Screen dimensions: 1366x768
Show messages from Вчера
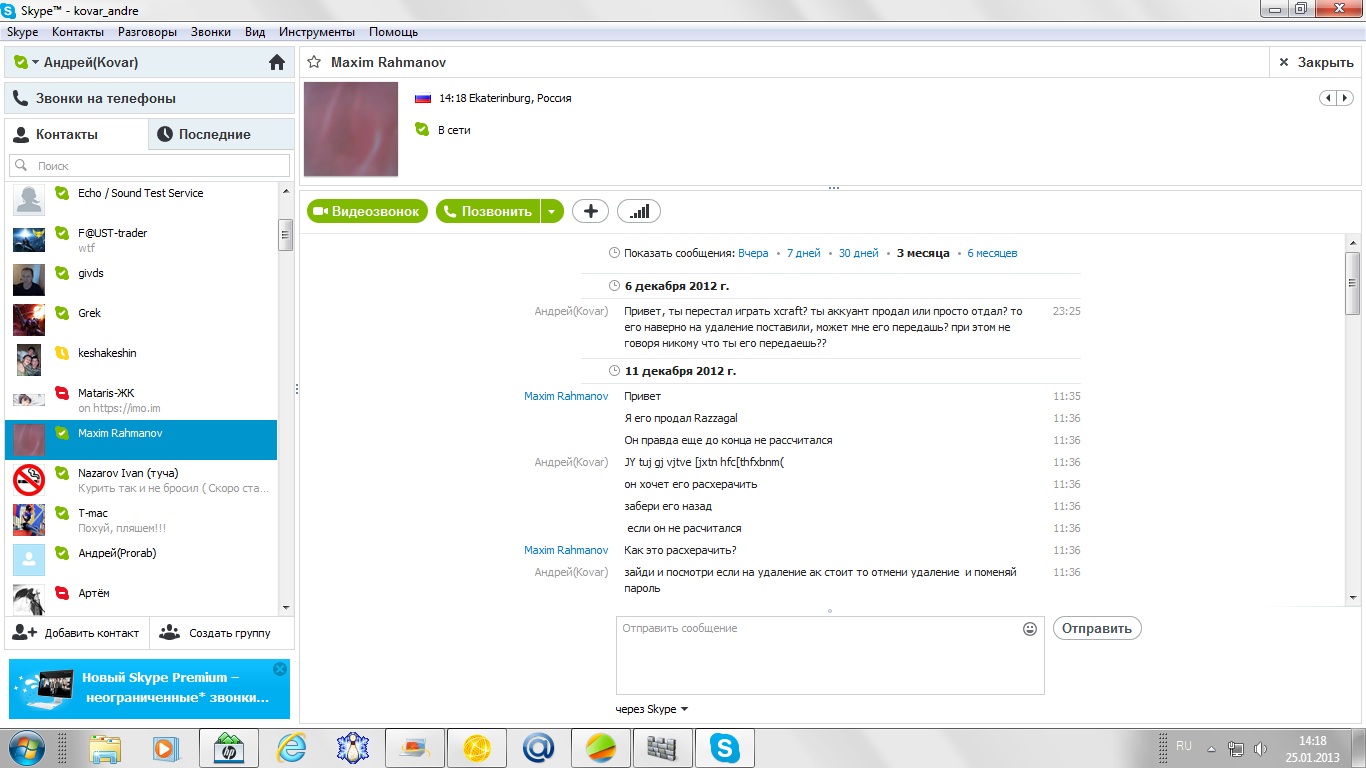tap(753, 253)
